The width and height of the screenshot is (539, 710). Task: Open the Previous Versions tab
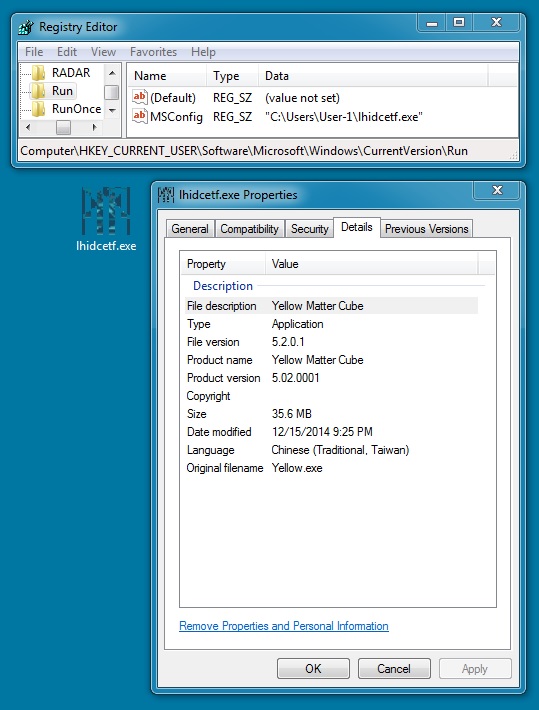pyautogui.click(x=426, y=229)
